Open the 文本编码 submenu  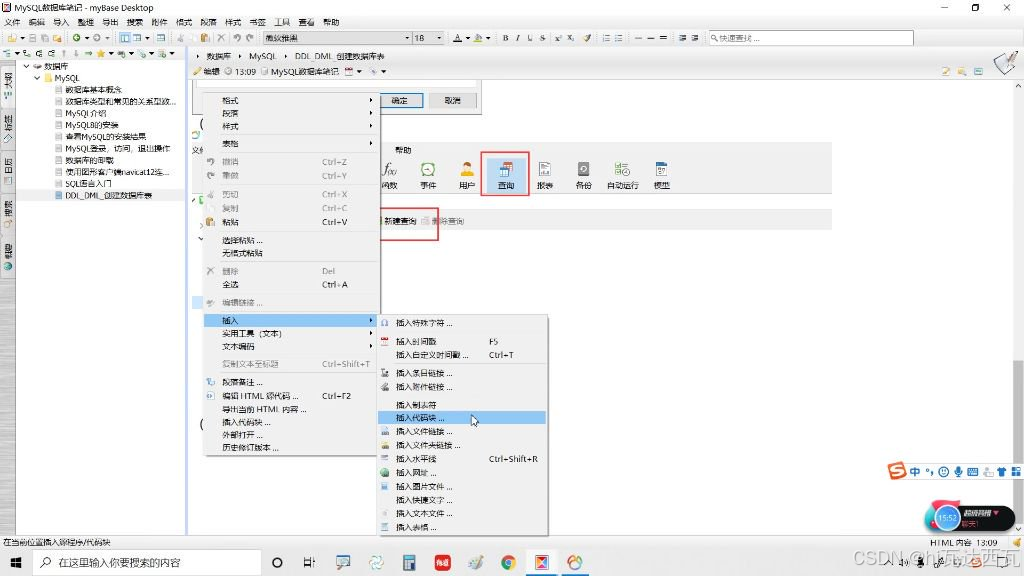292,346
